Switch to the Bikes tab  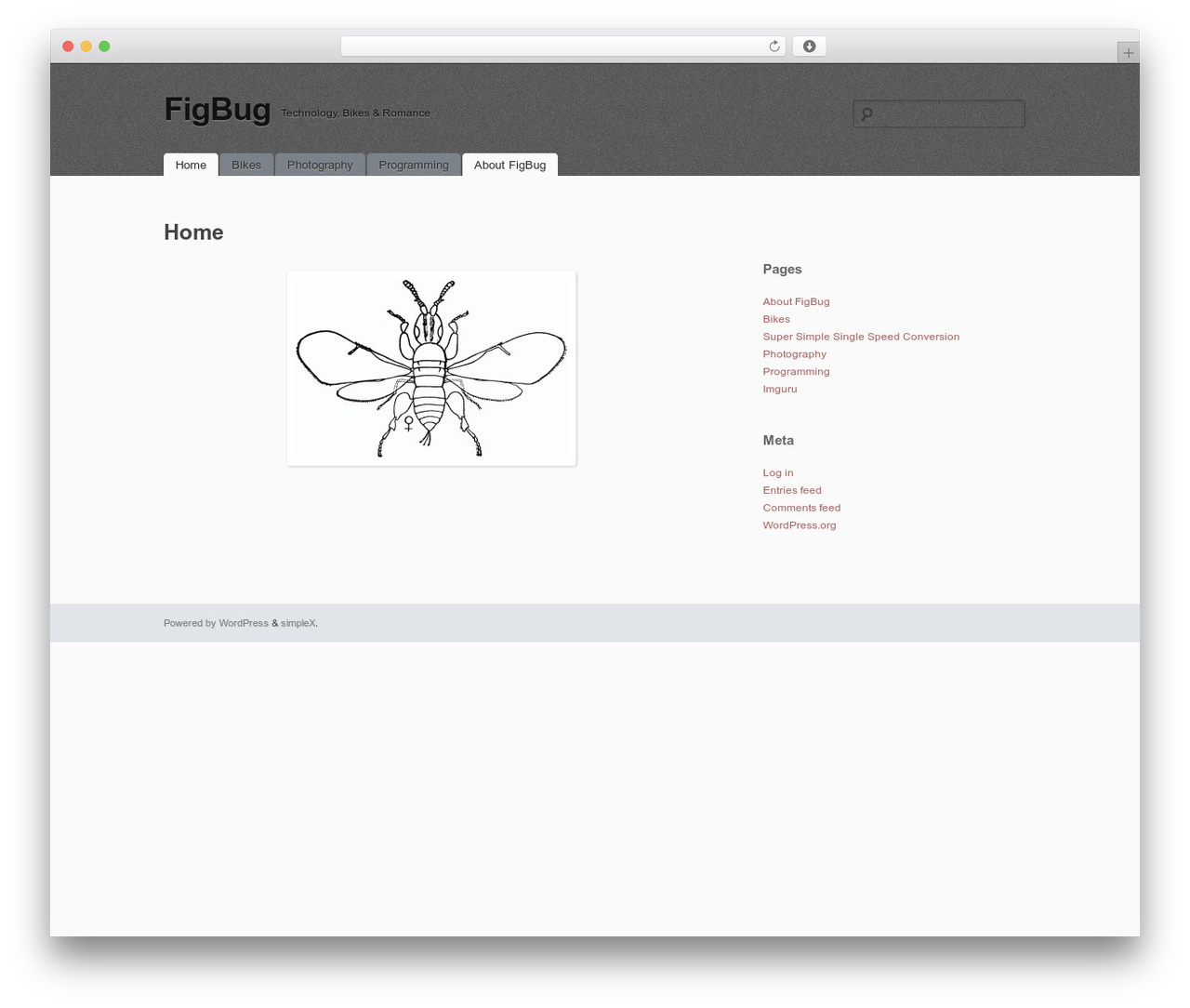[246, 165]
